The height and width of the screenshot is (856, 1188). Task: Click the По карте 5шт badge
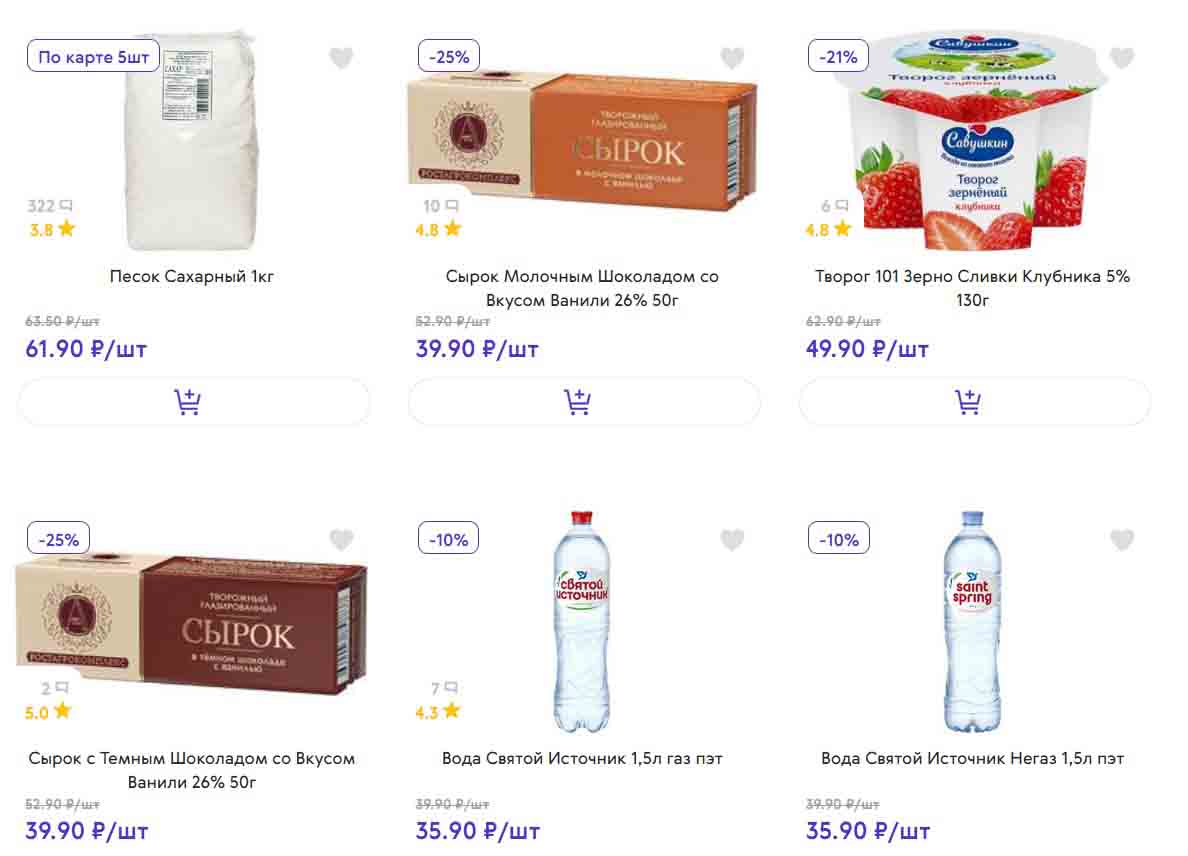[93, 57]
